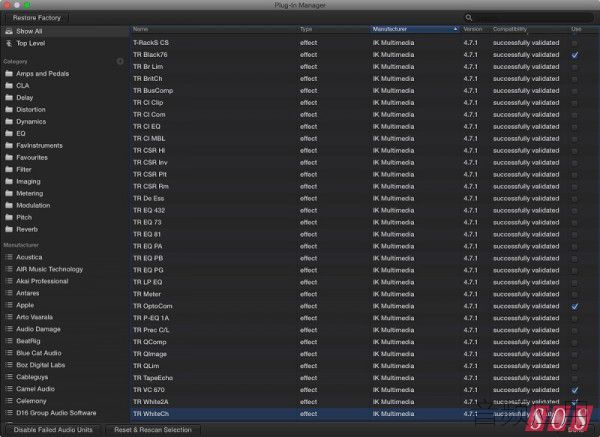Click Disable Failed Audio Units button
Screen dimensions: 600x437
pyautogui.click(x=53, y=430)
